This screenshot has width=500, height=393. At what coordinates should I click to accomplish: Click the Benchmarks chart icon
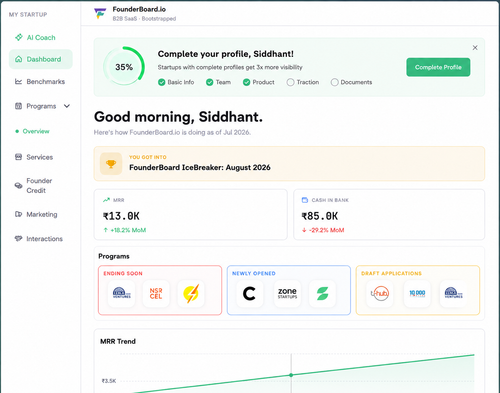tap(18, 82)
